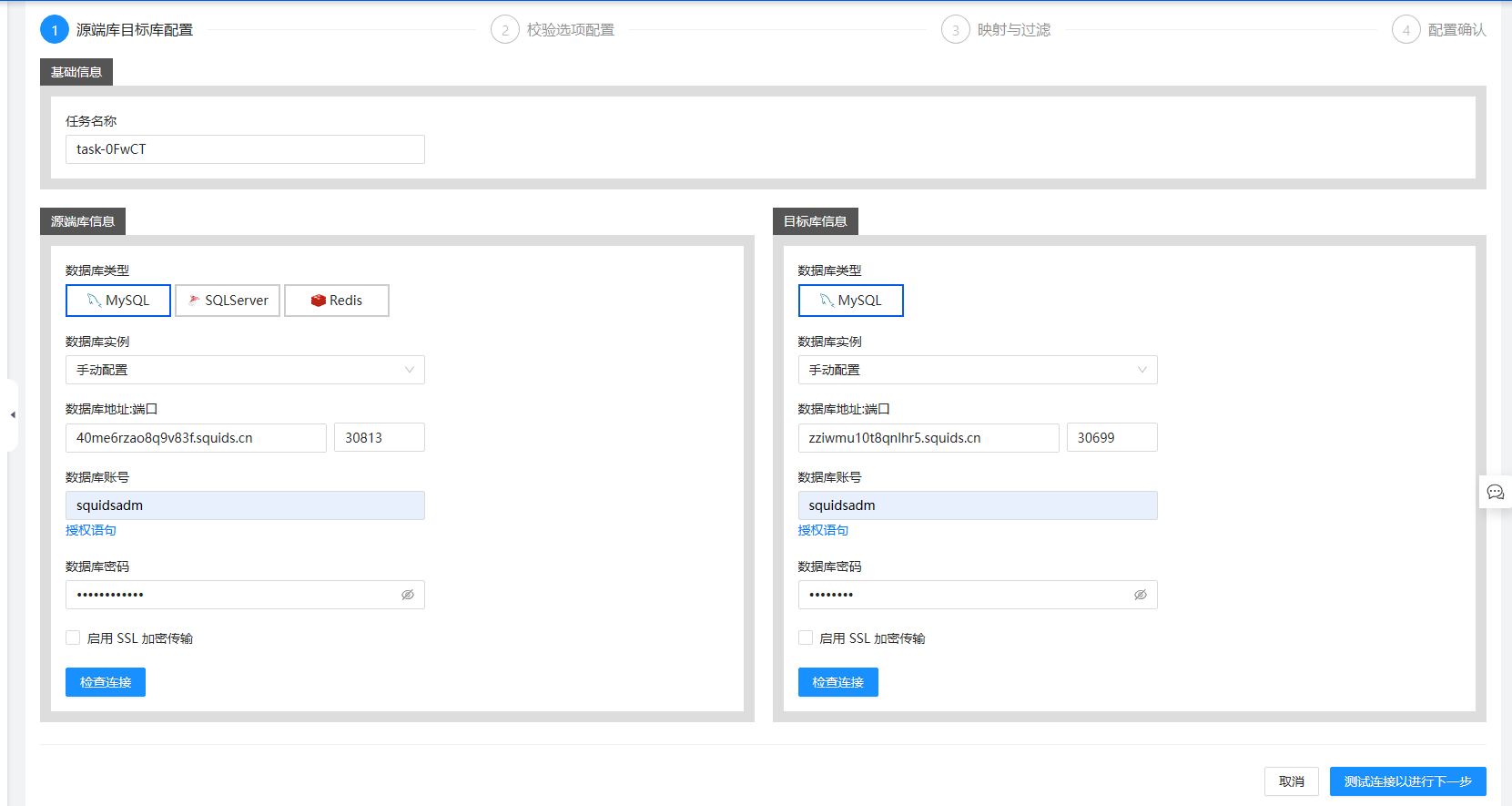This screenshot has width=1512, height=806.
Task: Click 检查连接 button in target section
Action: point(838,682)
